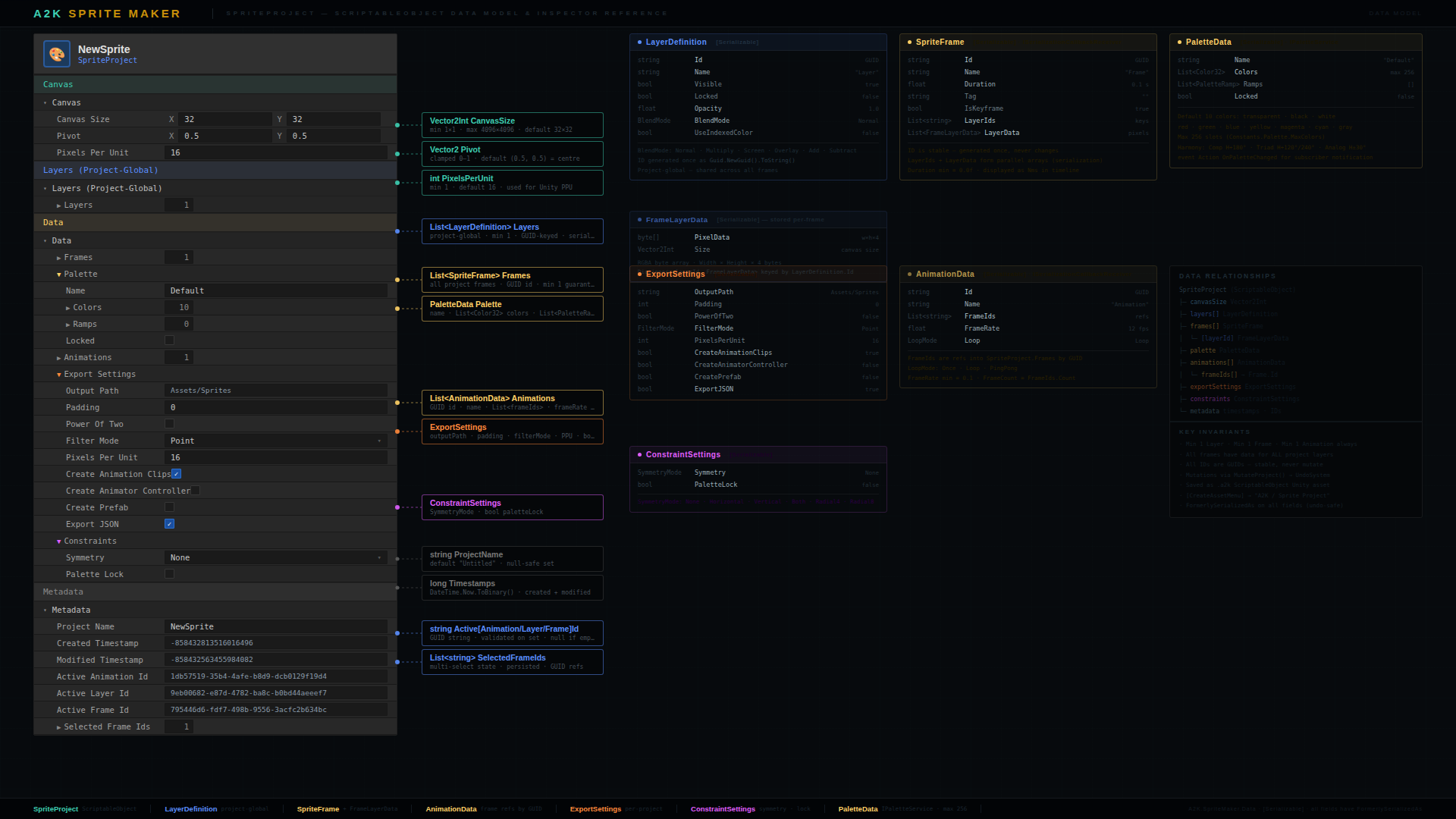This screenshot has height=819, width=1456.
Task: Expand the Colors list in Palette
Action: [68, 308]
